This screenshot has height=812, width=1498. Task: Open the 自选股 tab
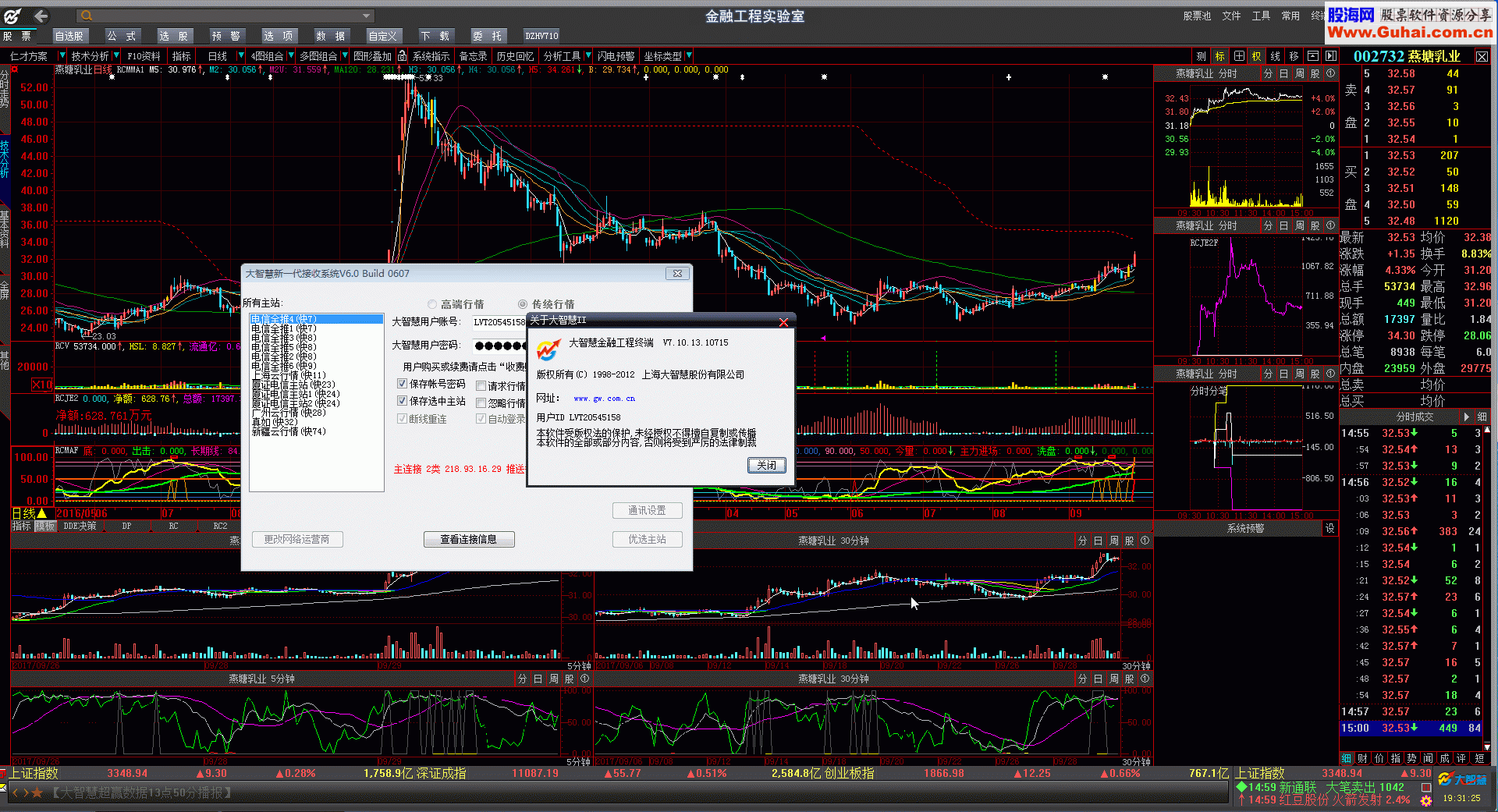point(69,36)
